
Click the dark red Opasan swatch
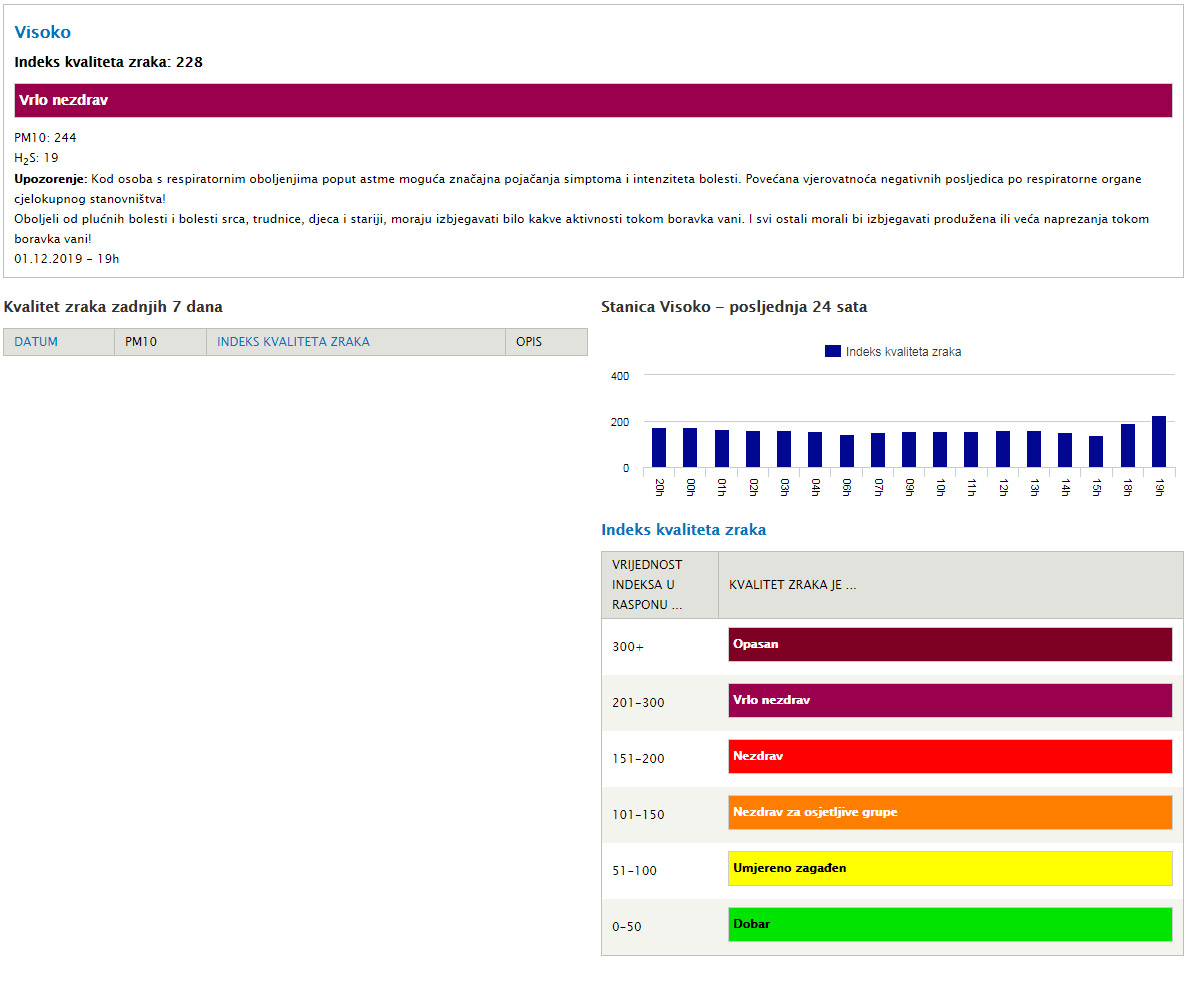(949, 645)
